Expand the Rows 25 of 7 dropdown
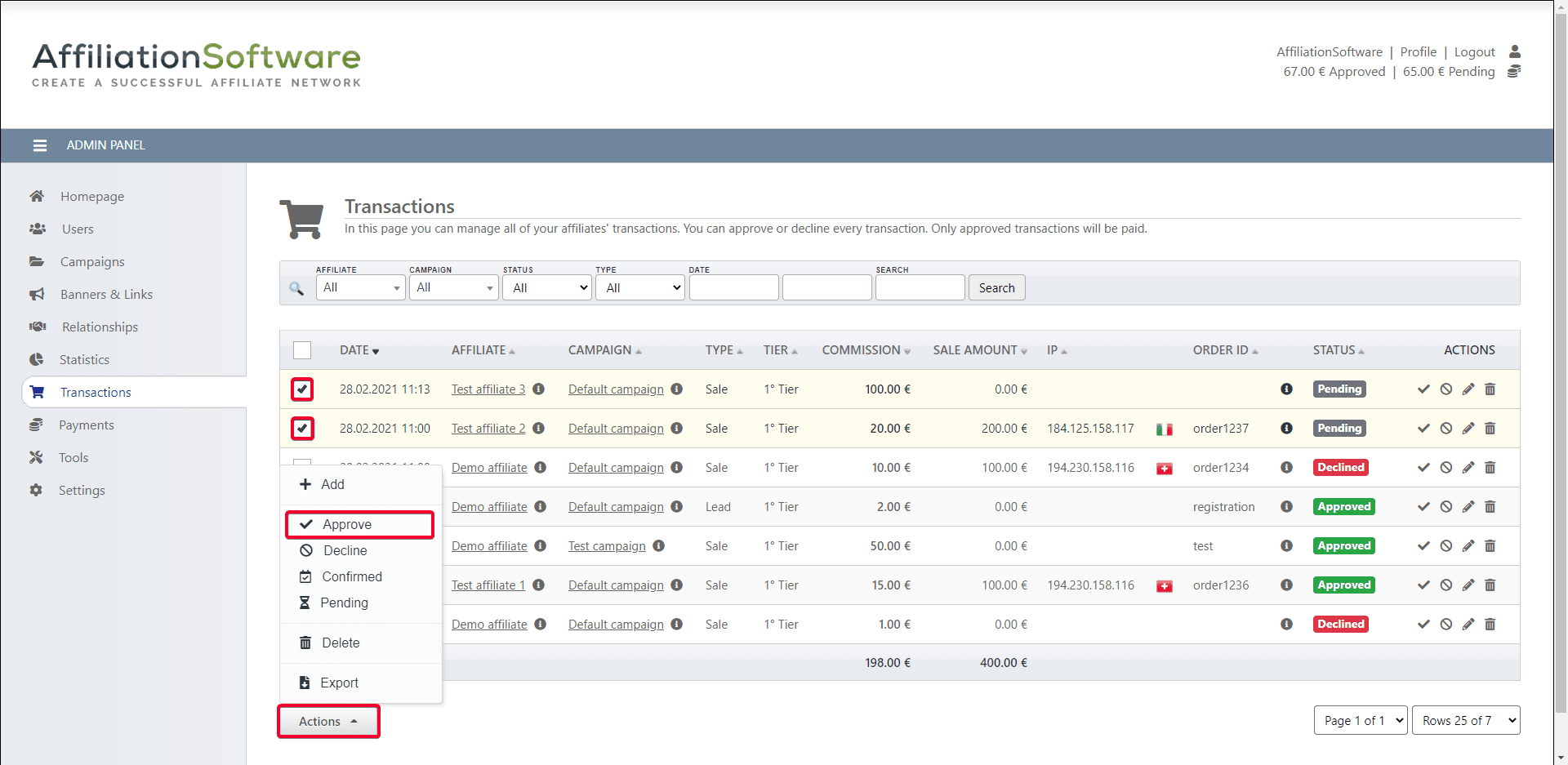 (x=1465, y=720)
